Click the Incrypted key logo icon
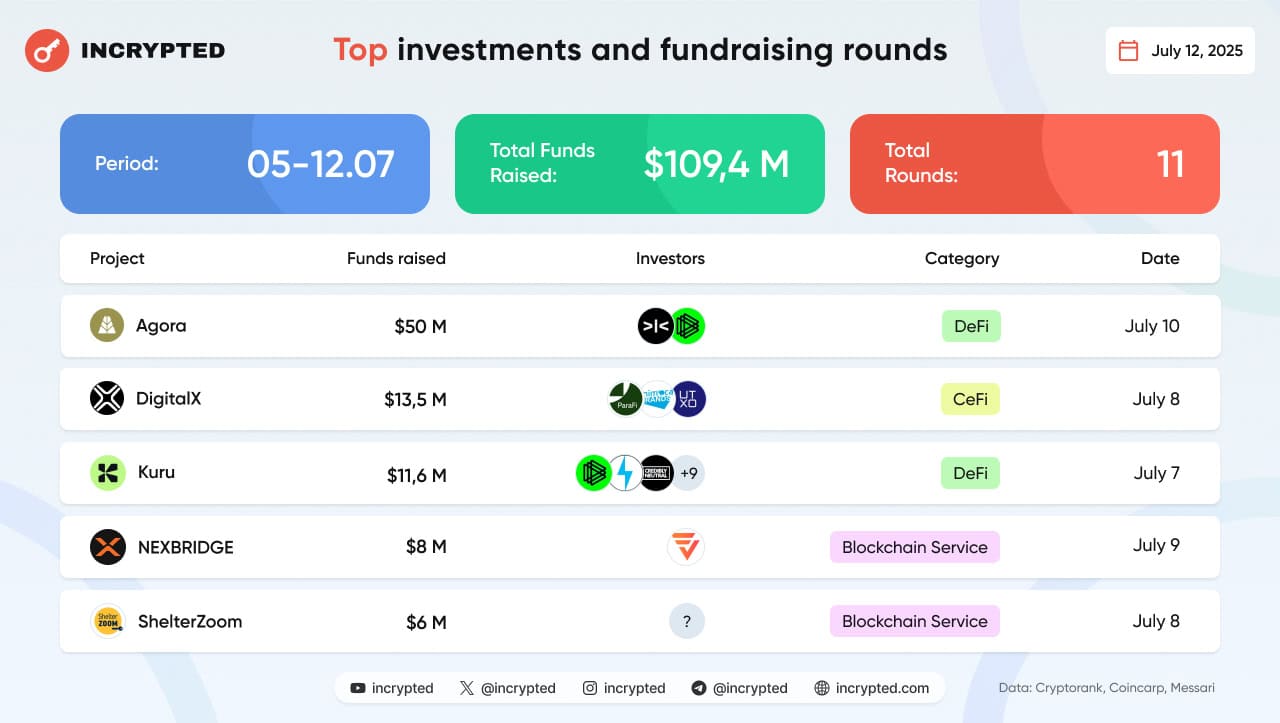Viewport: 1280px width, 723px height. click(x=46, y=50)
